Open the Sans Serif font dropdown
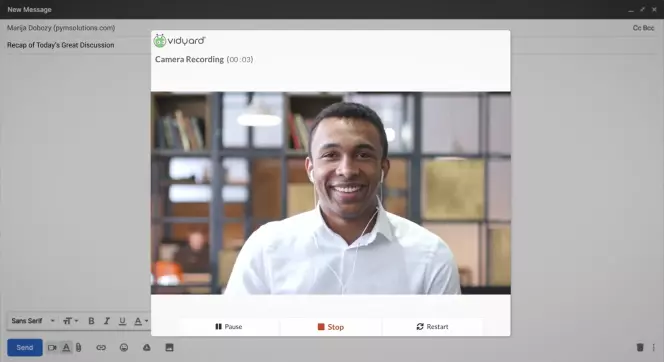This screenshot has height=362, width=664. [33, 321]
